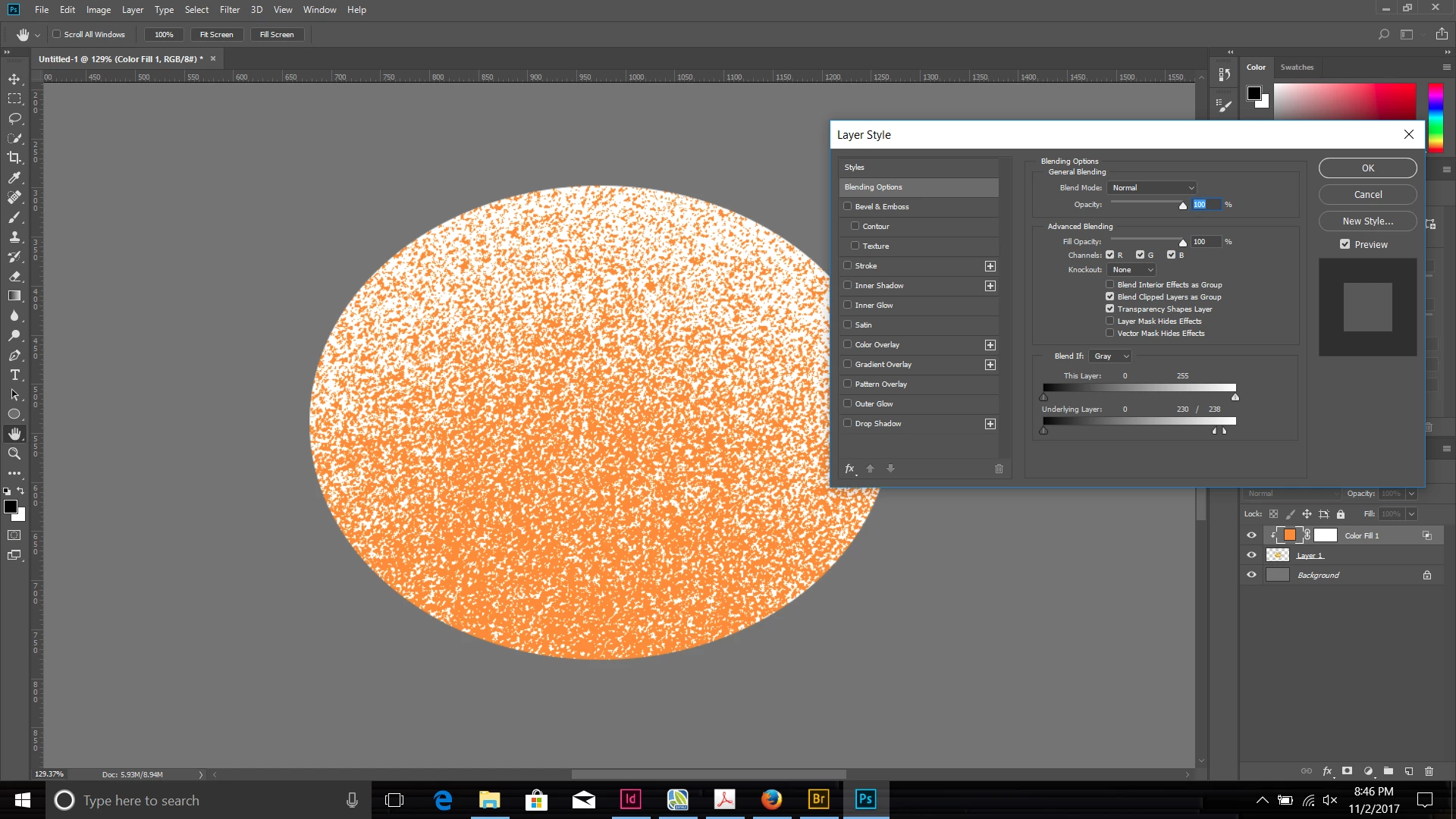Screen dimensions: 1456x819
Task: Click the Gradient tool icon
Action: [x=14, y=296]
